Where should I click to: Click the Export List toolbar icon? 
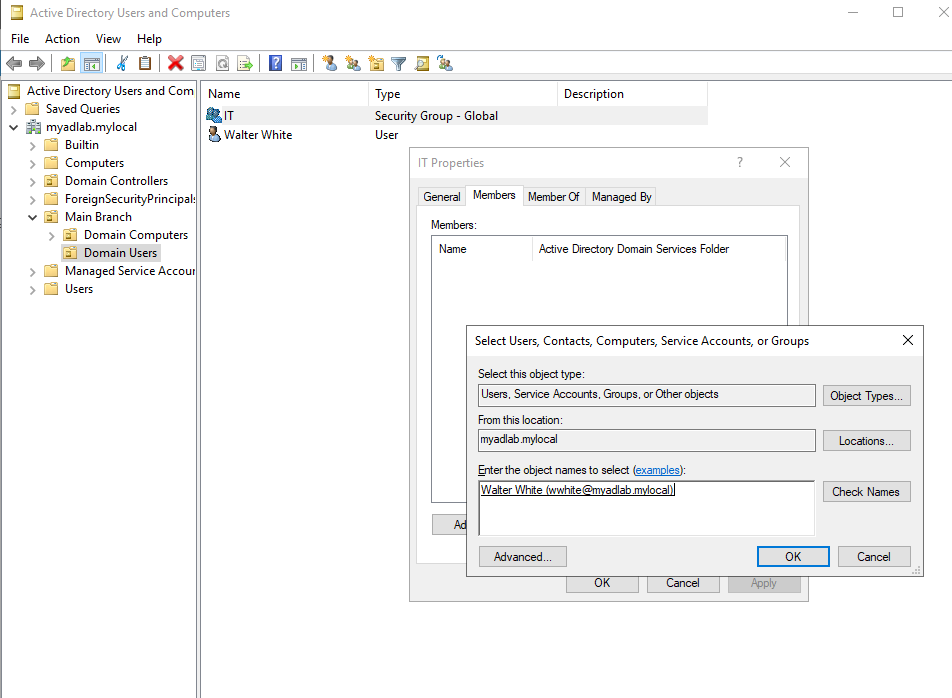coord(244,64)
